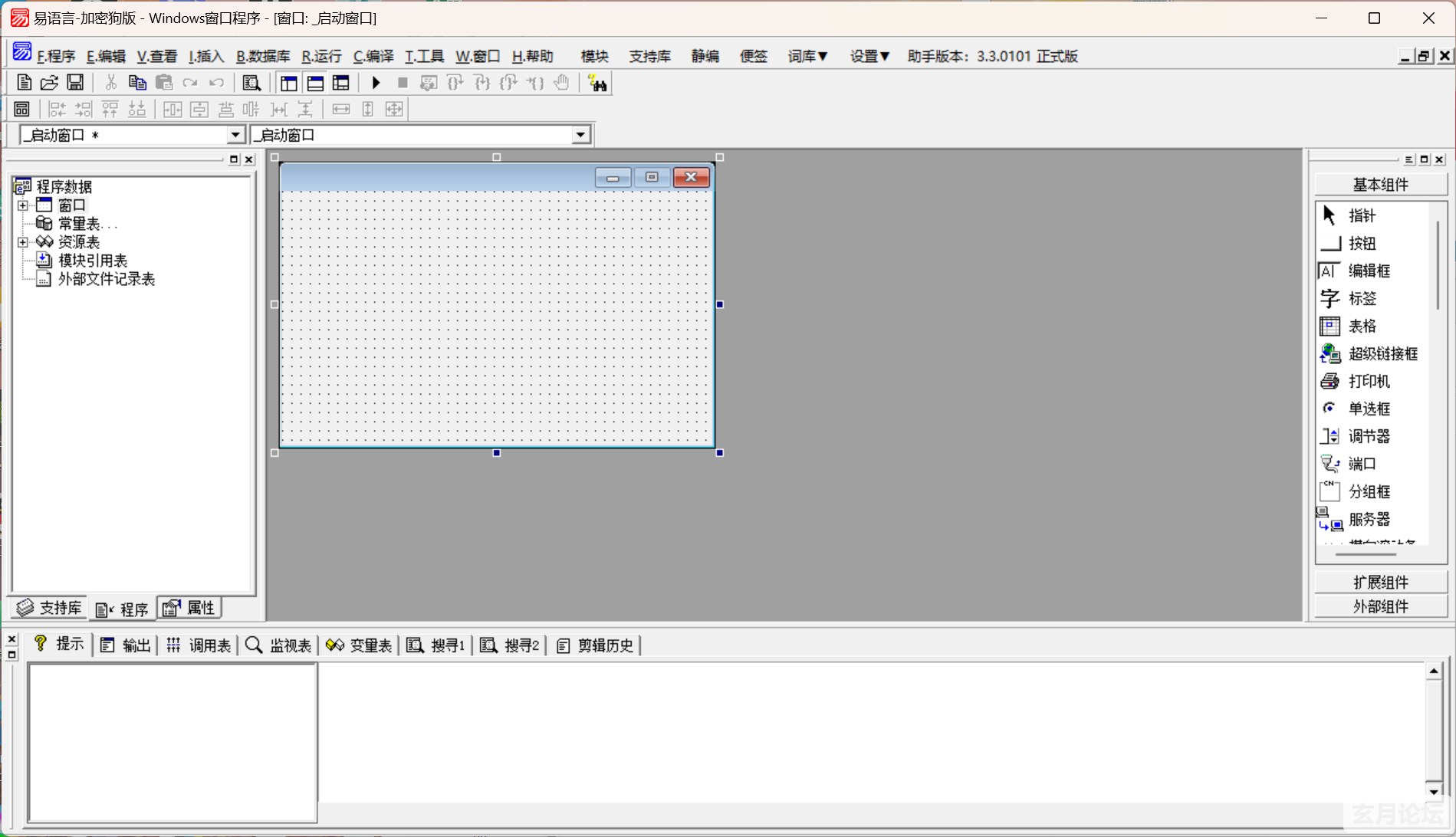The width and height of the screenshot is (1456, 837).
Task: Click the 外部组件 button
Action: click(x=1381, y=606)
